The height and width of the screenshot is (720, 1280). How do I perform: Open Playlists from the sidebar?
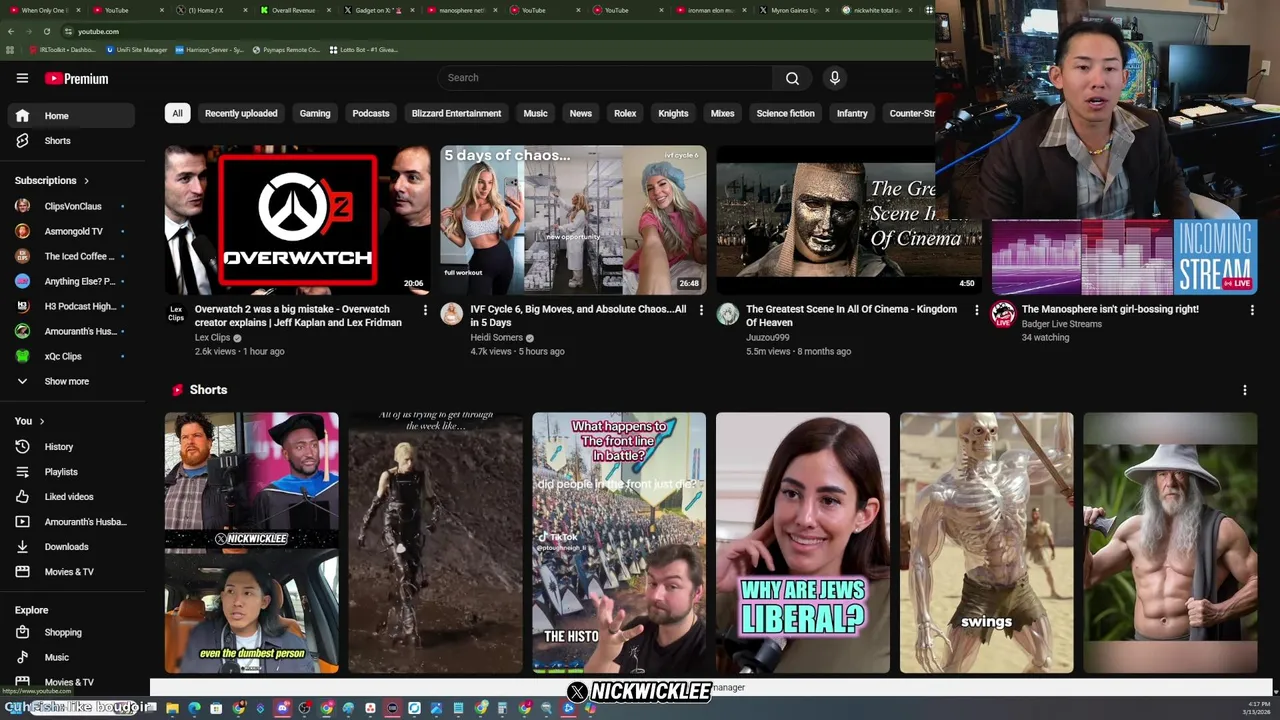pyautogui.click(x=70, y=472)
